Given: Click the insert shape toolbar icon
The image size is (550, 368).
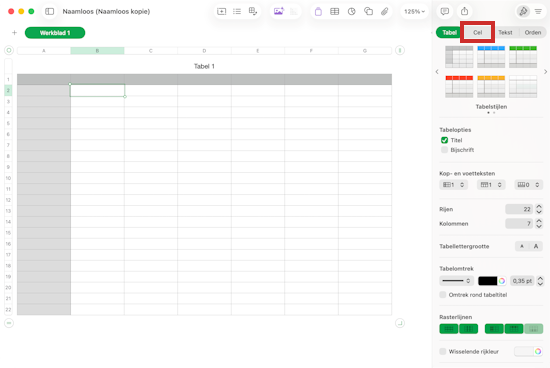Looking at the screenshot, I should pyautogui.click(x=368, y=12).
